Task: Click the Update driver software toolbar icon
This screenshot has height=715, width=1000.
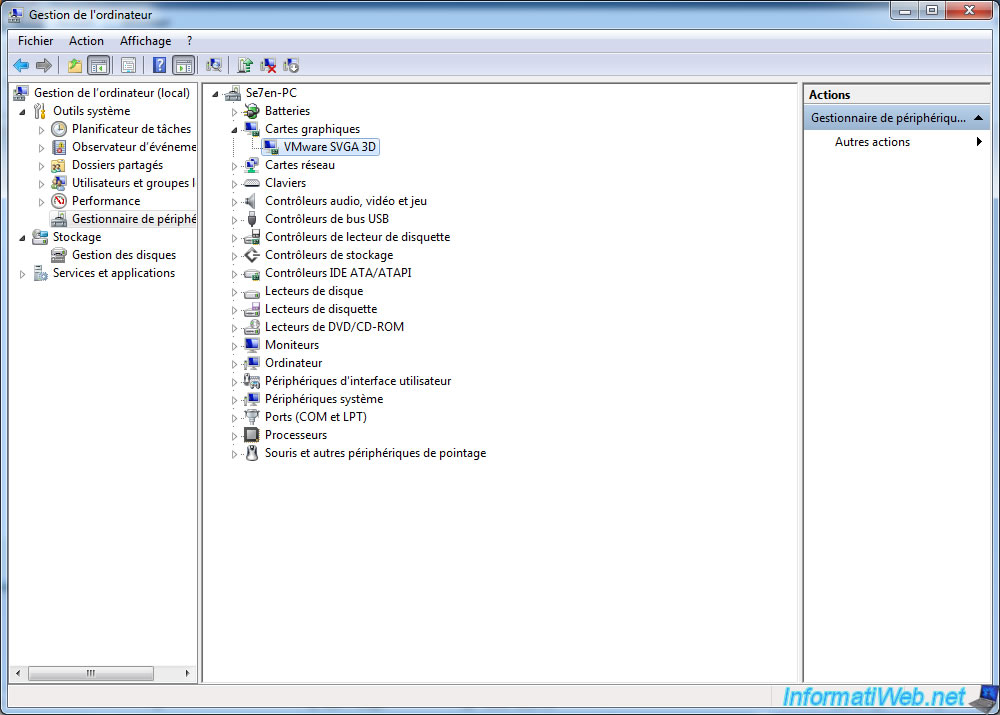Action: click(x=243, y=64)
